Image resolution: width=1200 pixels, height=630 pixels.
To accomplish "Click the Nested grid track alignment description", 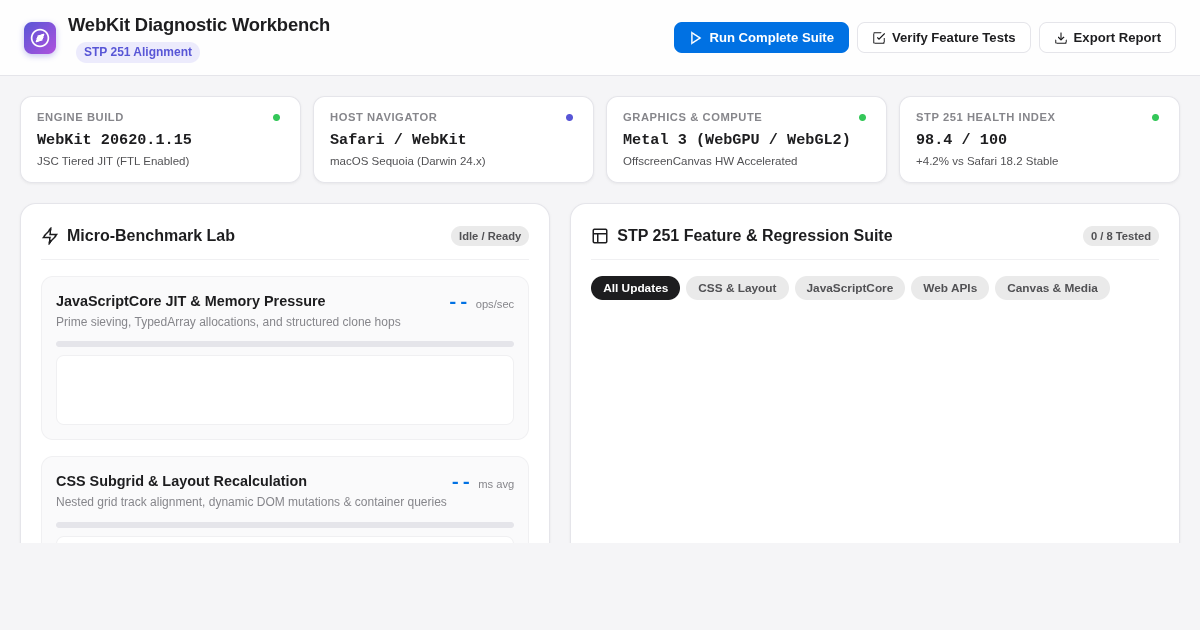I will point(251,502).
